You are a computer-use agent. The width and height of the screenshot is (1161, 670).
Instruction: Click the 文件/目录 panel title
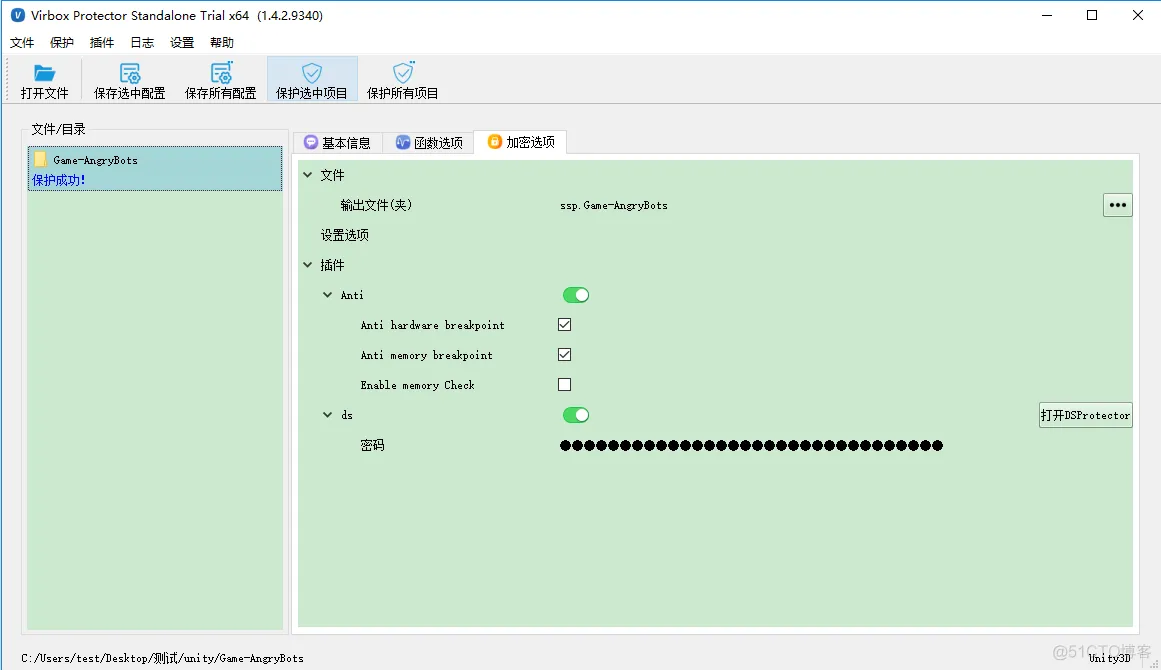tap(58, 130)
